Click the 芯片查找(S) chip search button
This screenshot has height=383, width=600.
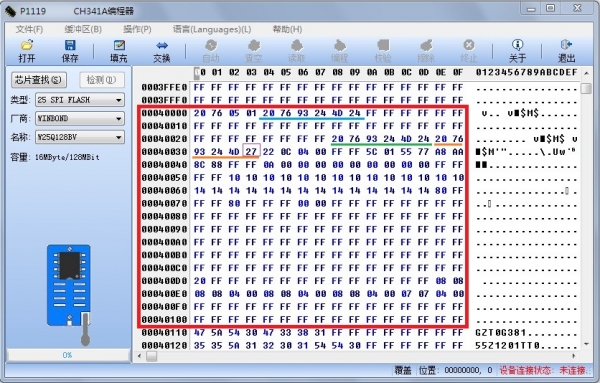coord(39,80)
